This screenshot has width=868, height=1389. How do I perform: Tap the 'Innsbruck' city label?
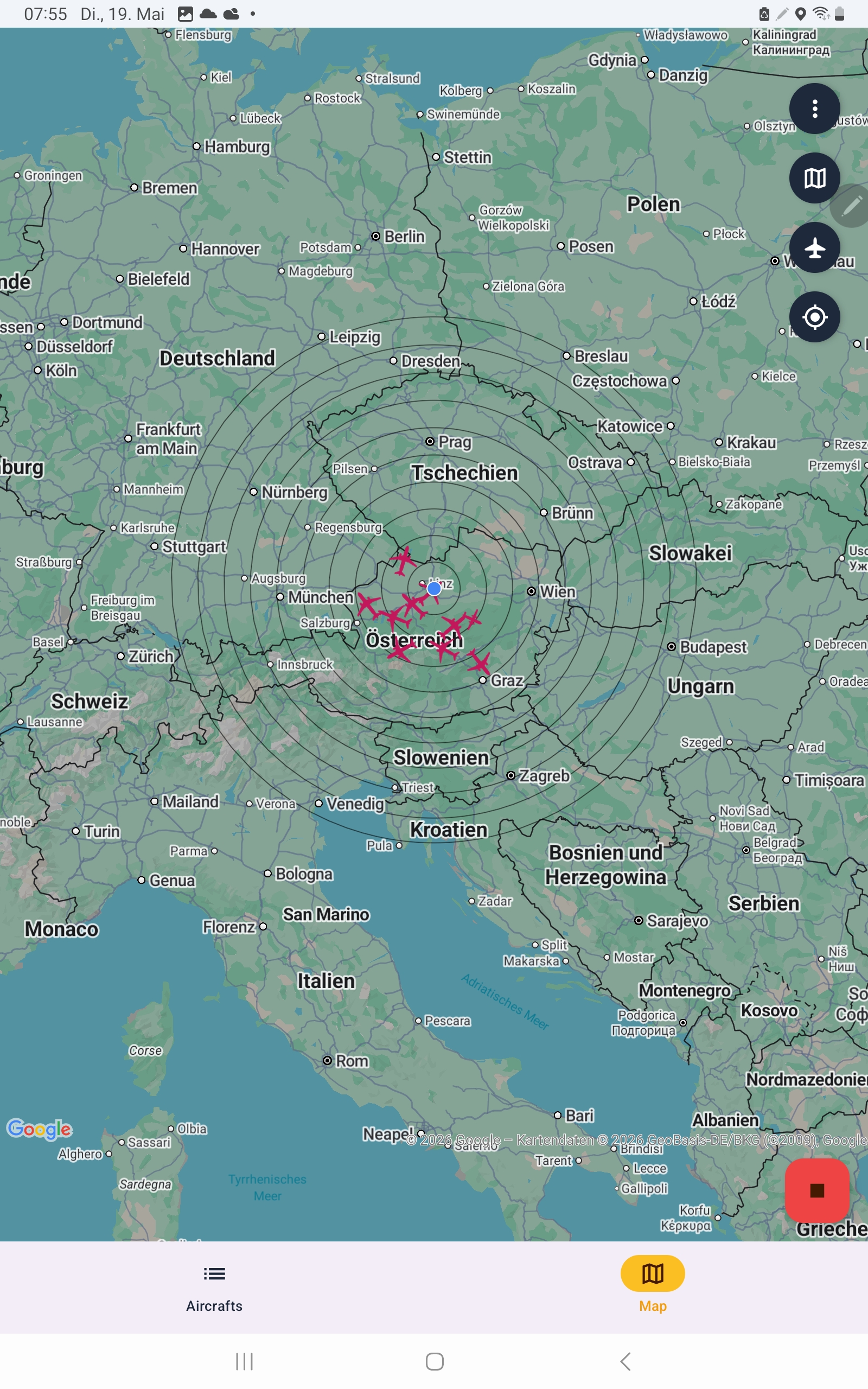point(305,664)
